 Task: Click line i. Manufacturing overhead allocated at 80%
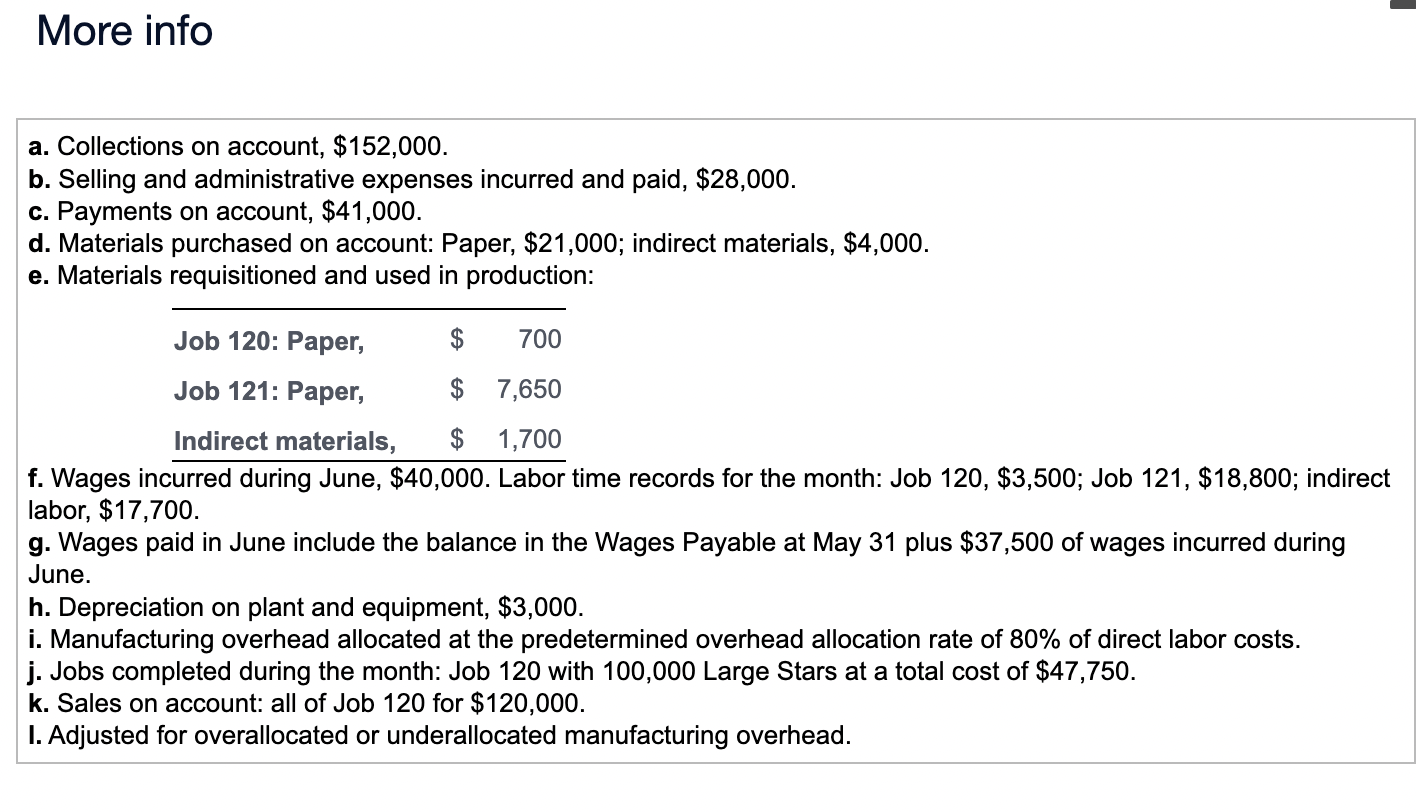point(665,639)
